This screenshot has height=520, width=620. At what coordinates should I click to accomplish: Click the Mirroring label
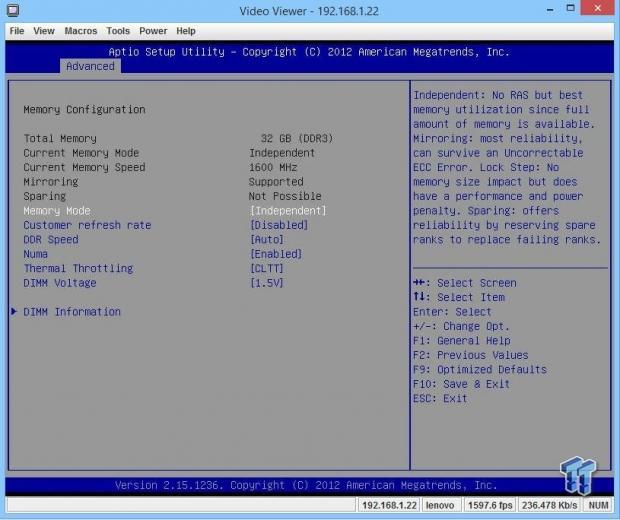coord(51,182)
